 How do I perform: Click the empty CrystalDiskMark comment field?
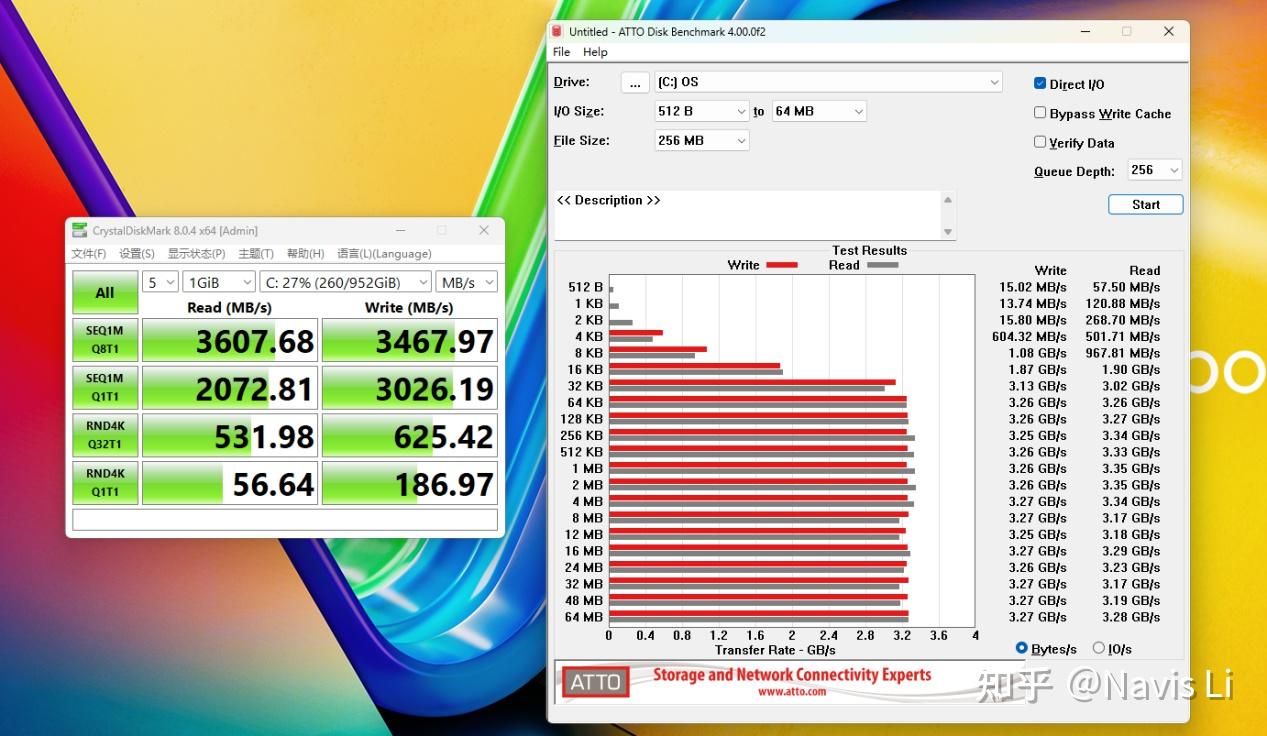(x=285, y=520)
